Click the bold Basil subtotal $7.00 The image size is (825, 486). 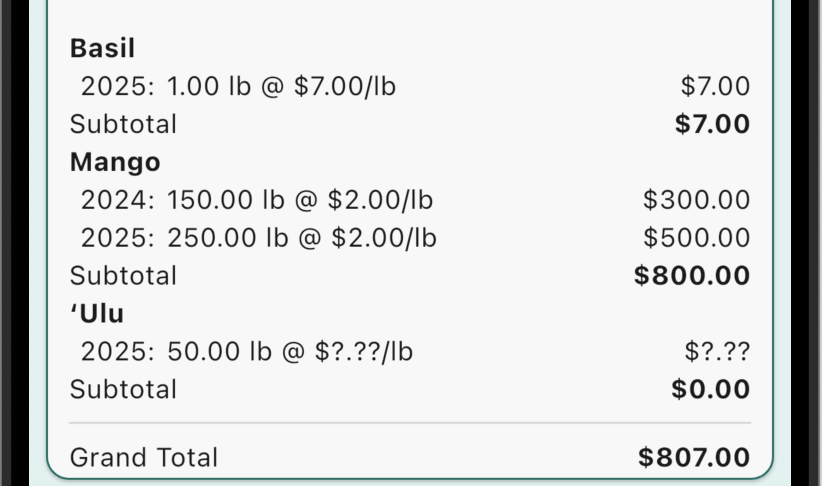coord(712,125)
